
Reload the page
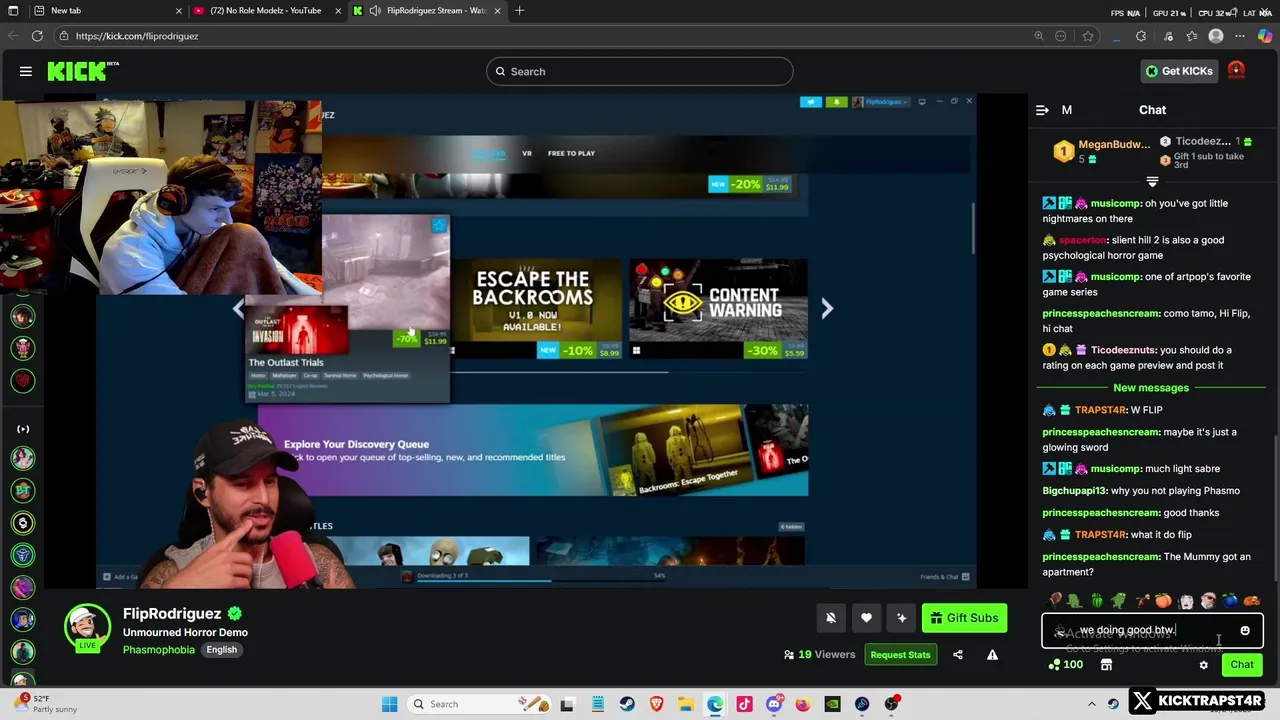[37, 36]
